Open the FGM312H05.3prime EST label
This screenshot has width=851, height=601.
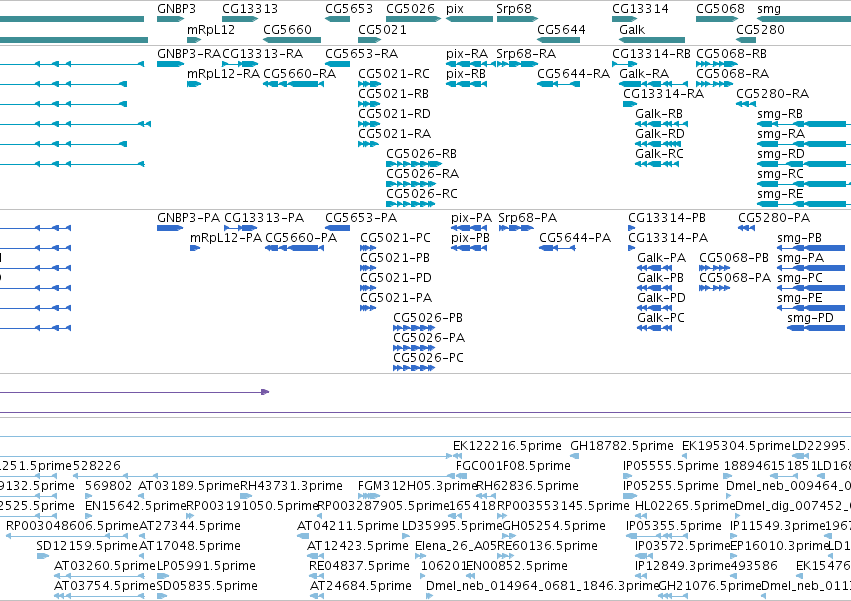[417, 486]
